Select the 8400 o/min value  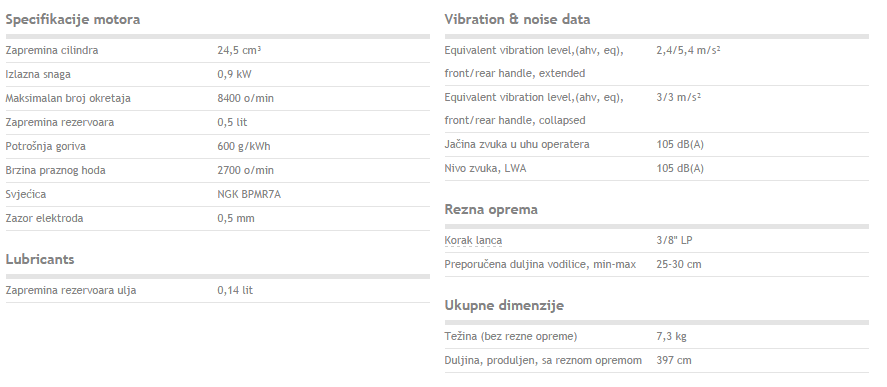pos(246,98)
